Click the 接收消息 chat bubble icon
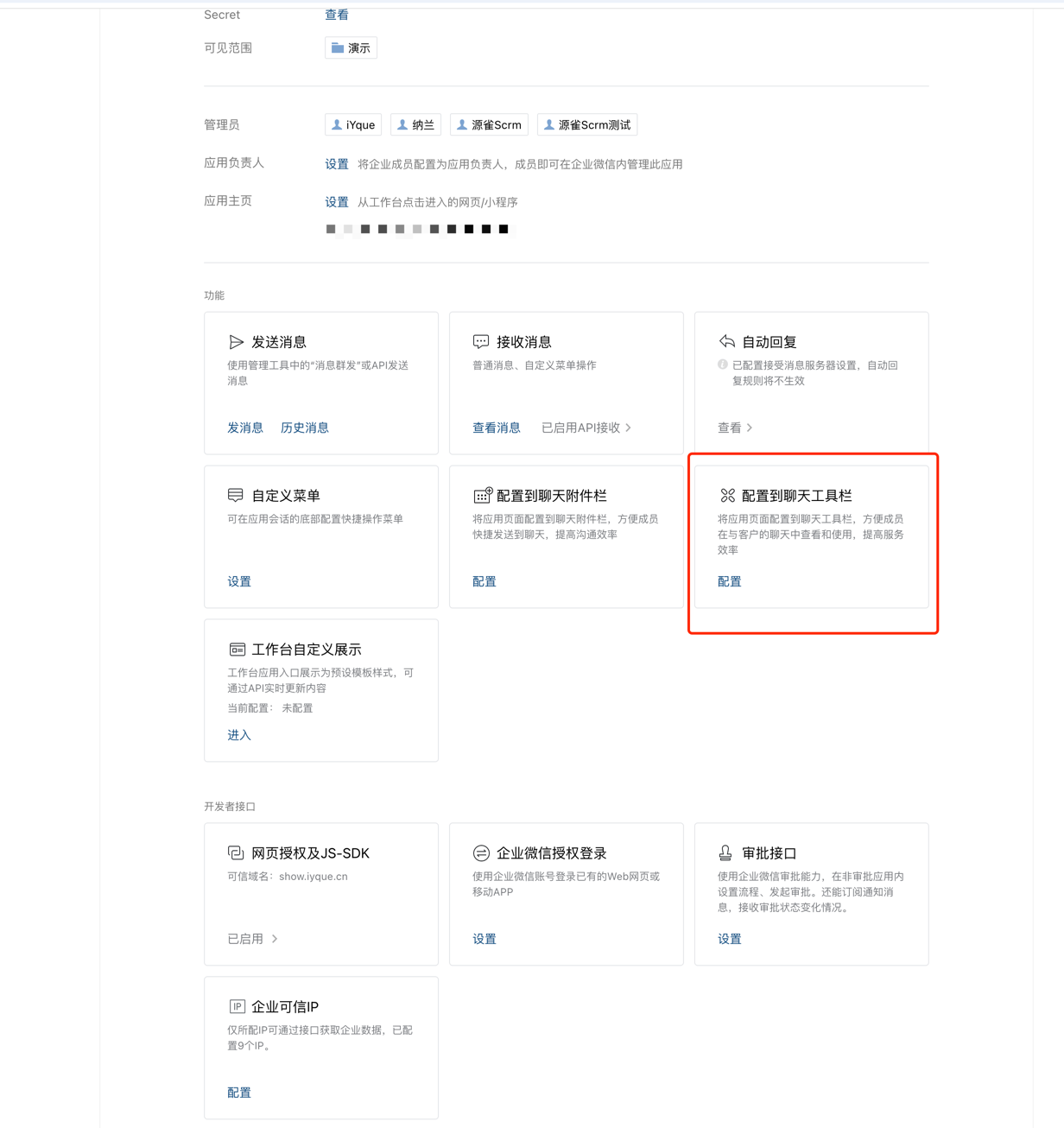The image size is (1064, 1128). click(481, 342)
